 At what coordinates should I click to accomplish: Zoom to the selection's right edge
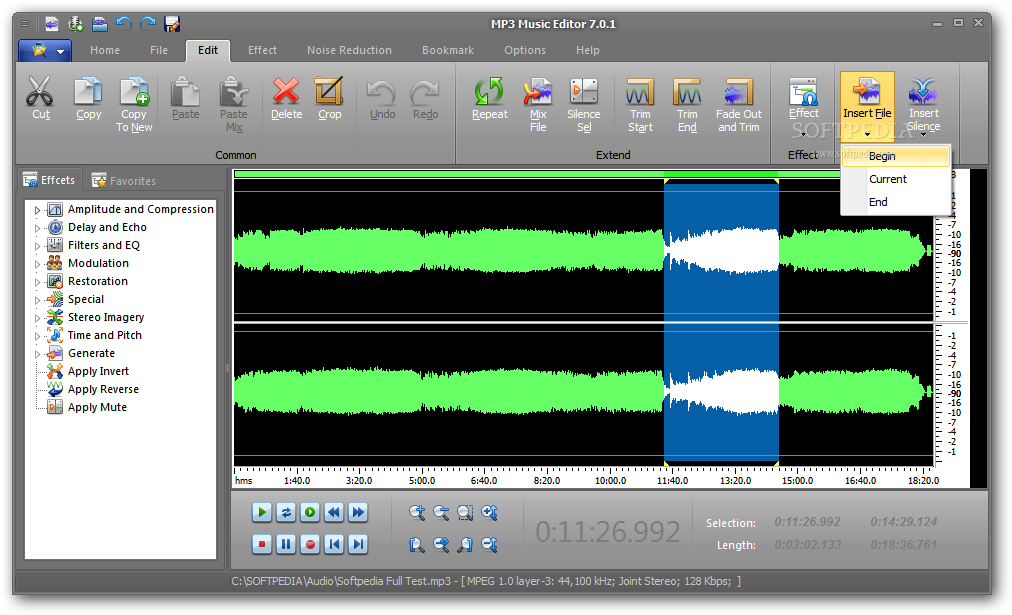point(465,545)
